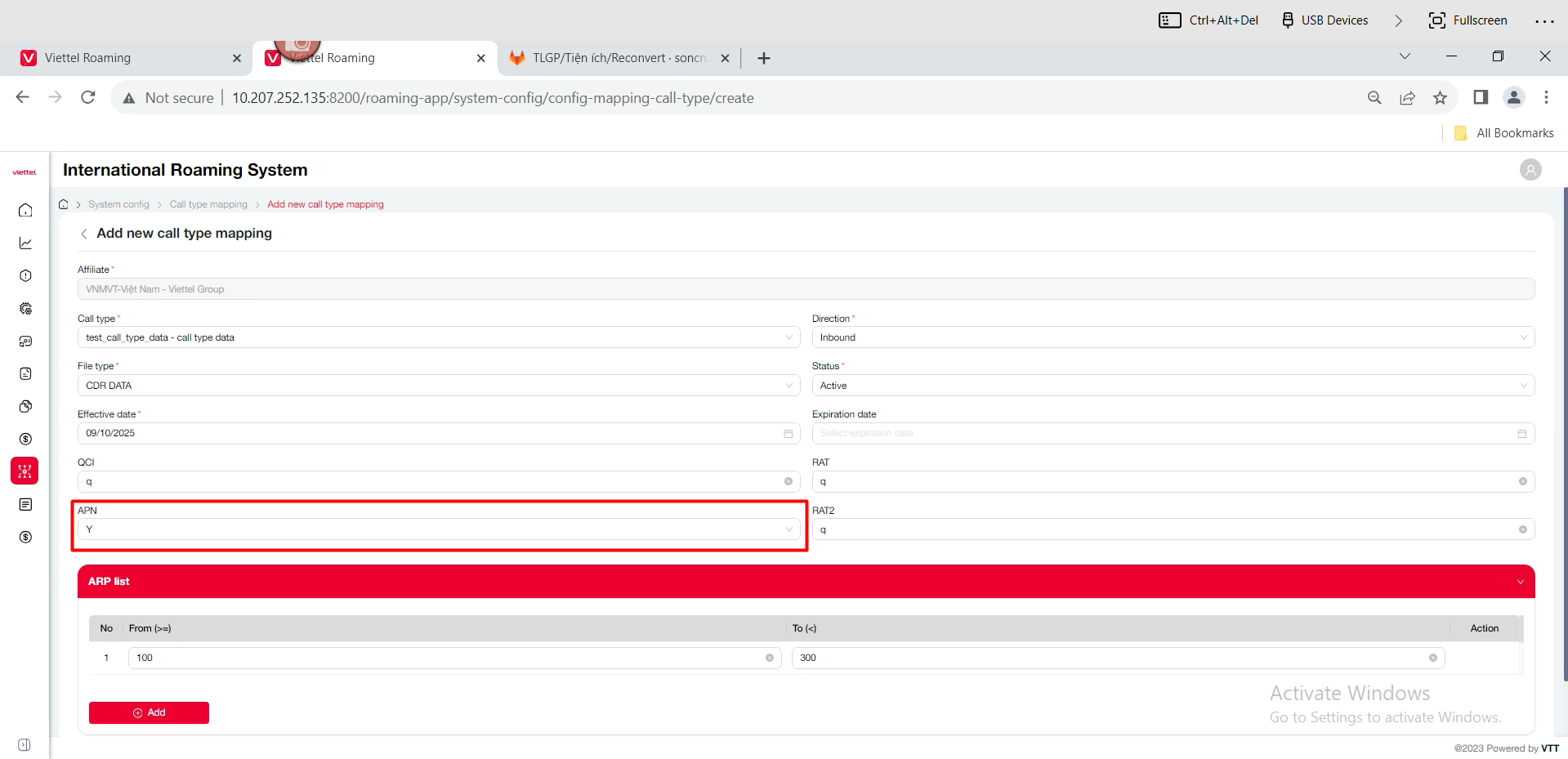Viewport: 1568px width, 759px height.
Task: Expand the Direction dropdown showing Inbound
Action: (x=1173, y=337)
